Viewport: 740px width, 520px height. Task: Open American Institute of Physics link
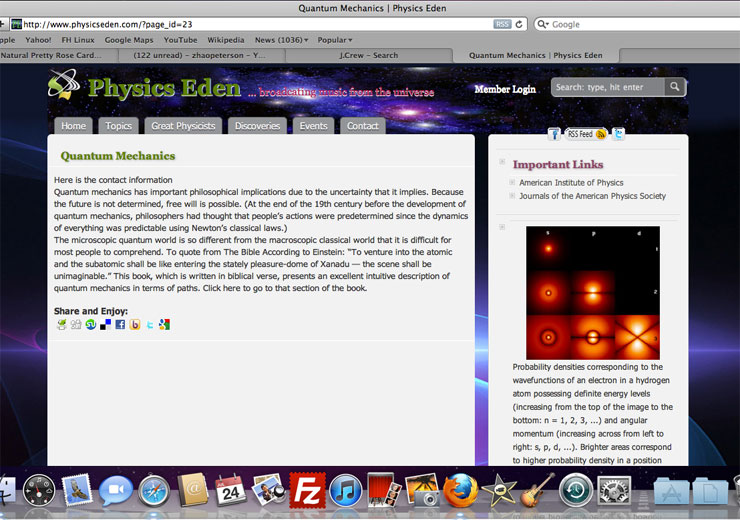point(571,183)
